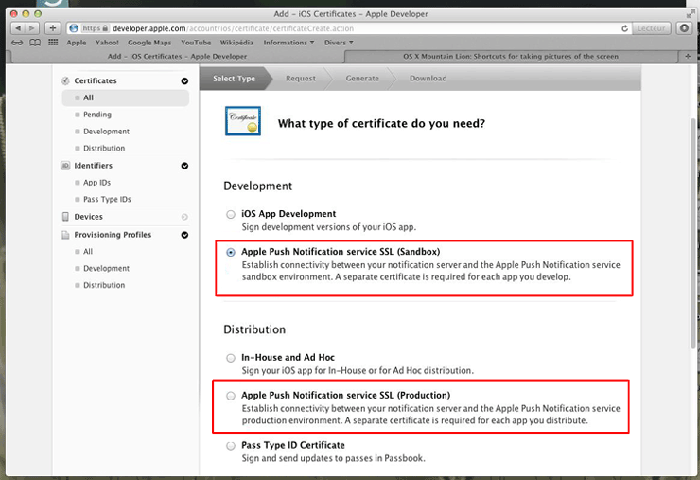Screen dimensions: 700x480
Task: Open the Wikipédia bookmark
Action: (x=236, y=42)
